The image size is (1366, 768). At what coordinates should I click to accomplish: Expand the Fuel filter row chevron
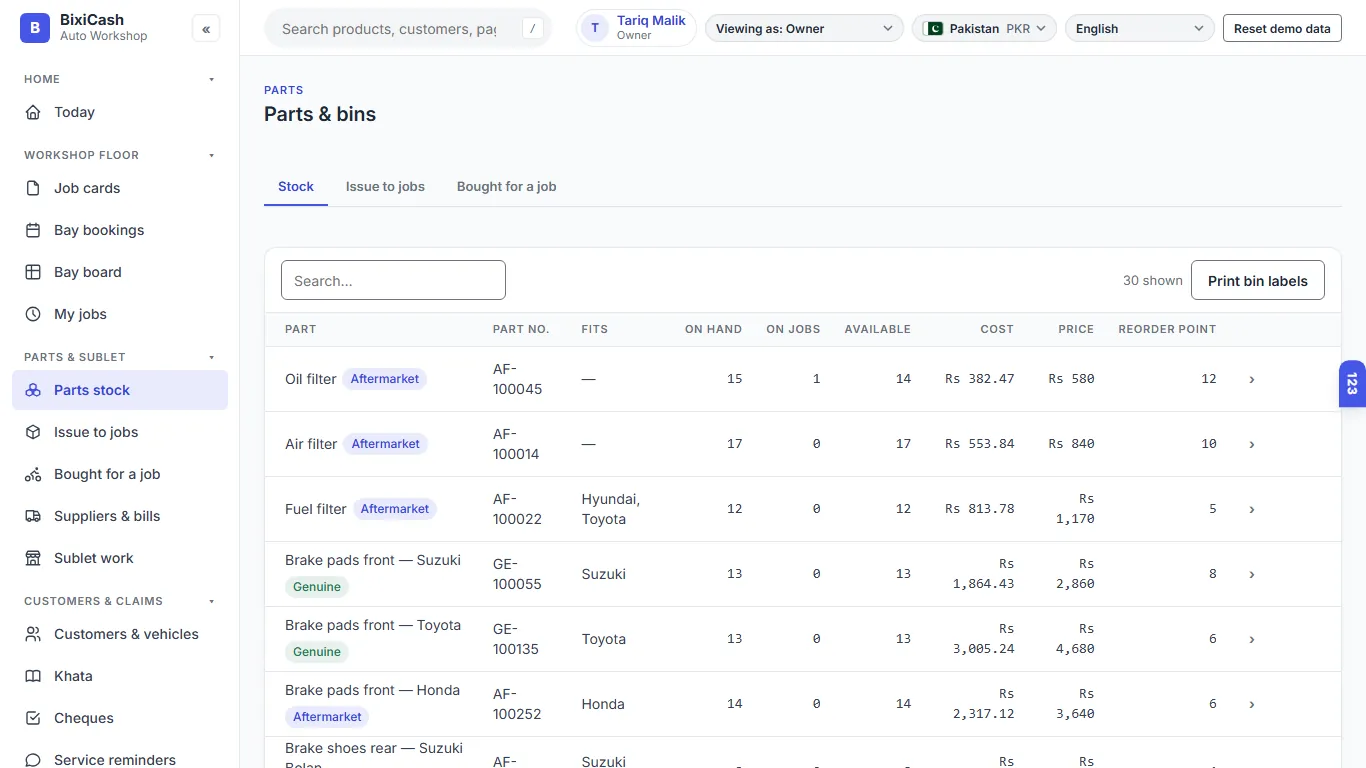[1252, 509]
